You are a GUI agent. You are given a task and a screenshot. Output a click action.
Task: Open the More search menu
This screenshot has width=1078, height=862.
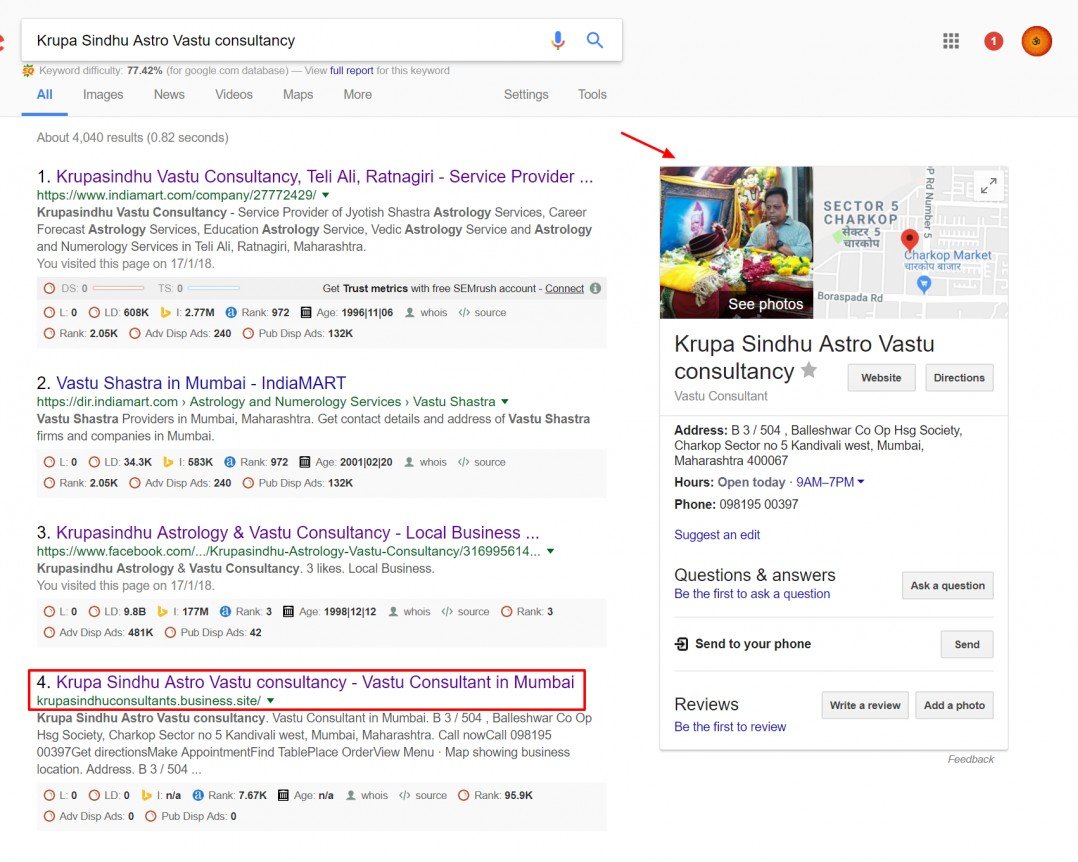click(x=358, y=94)
